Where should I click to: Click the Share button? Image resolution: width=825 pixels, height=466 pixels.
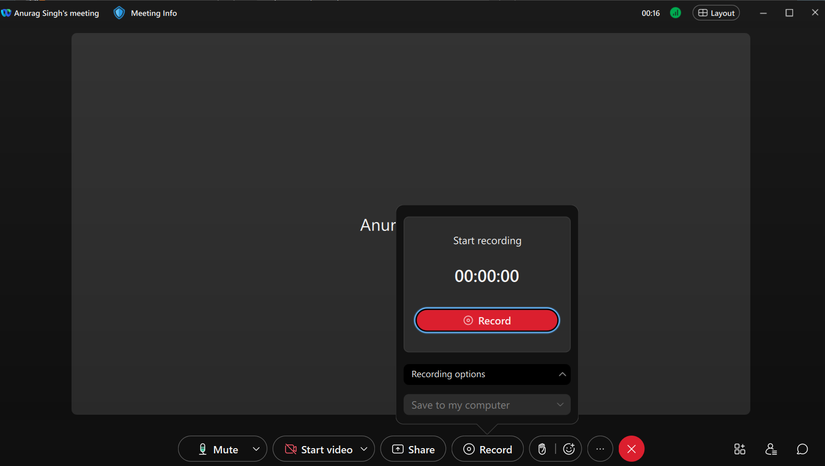pyautogui.click(x=413, y=450)
